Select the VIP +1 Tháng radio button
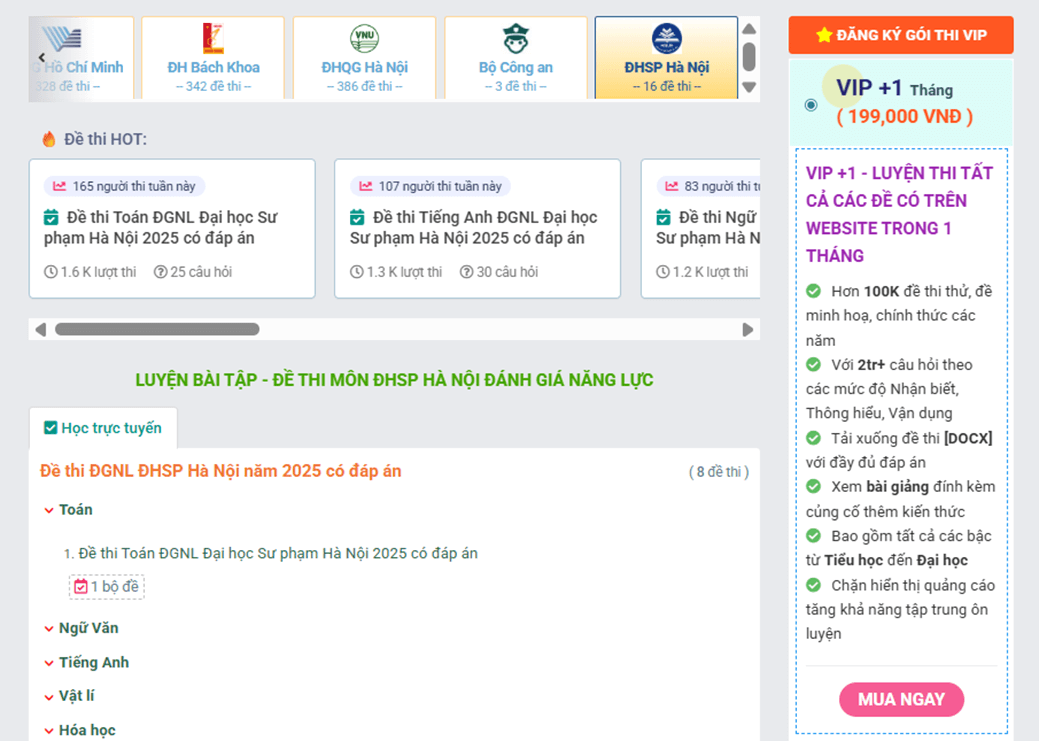 click(810, 104)
